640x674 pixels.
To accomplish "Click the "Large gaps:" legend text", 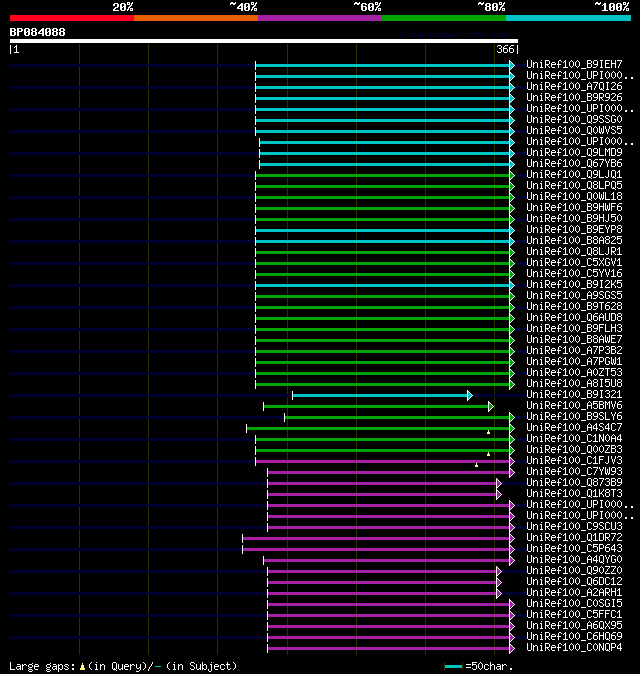I will tap(42, 667).
